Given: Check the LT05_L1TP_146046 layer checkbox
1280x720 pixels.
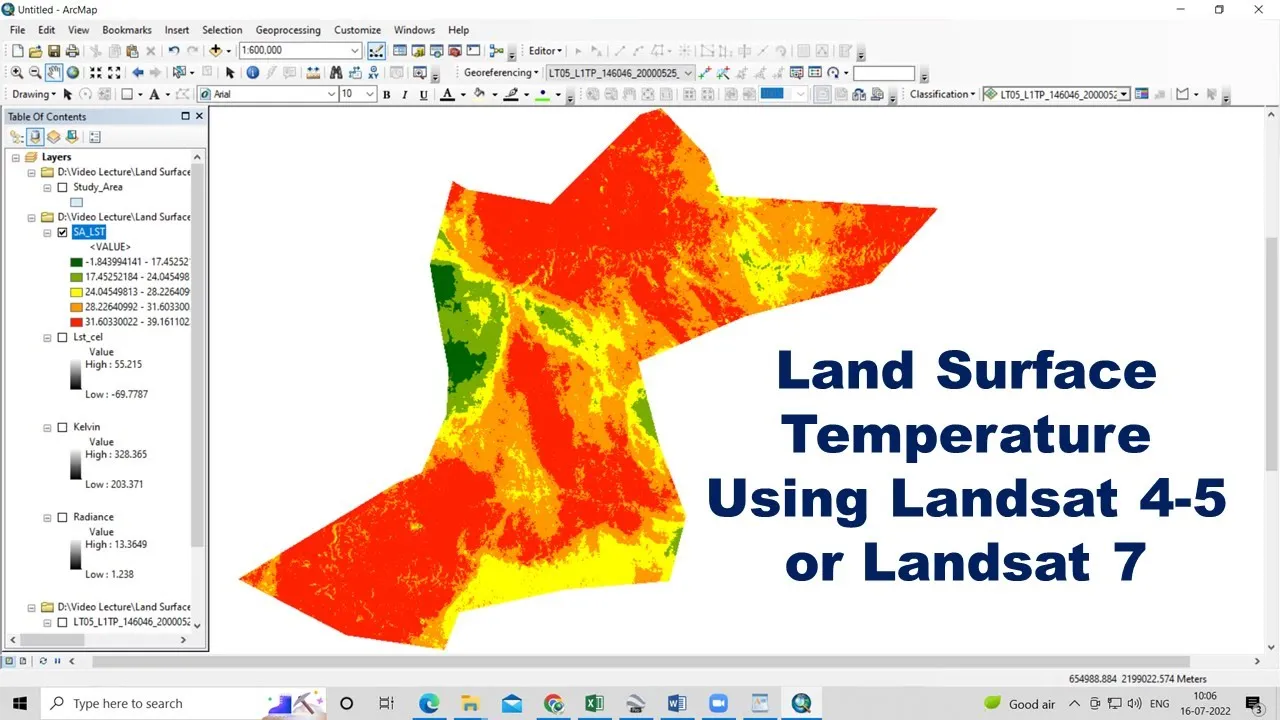Looking at the screenshot, I should [63, 622].
